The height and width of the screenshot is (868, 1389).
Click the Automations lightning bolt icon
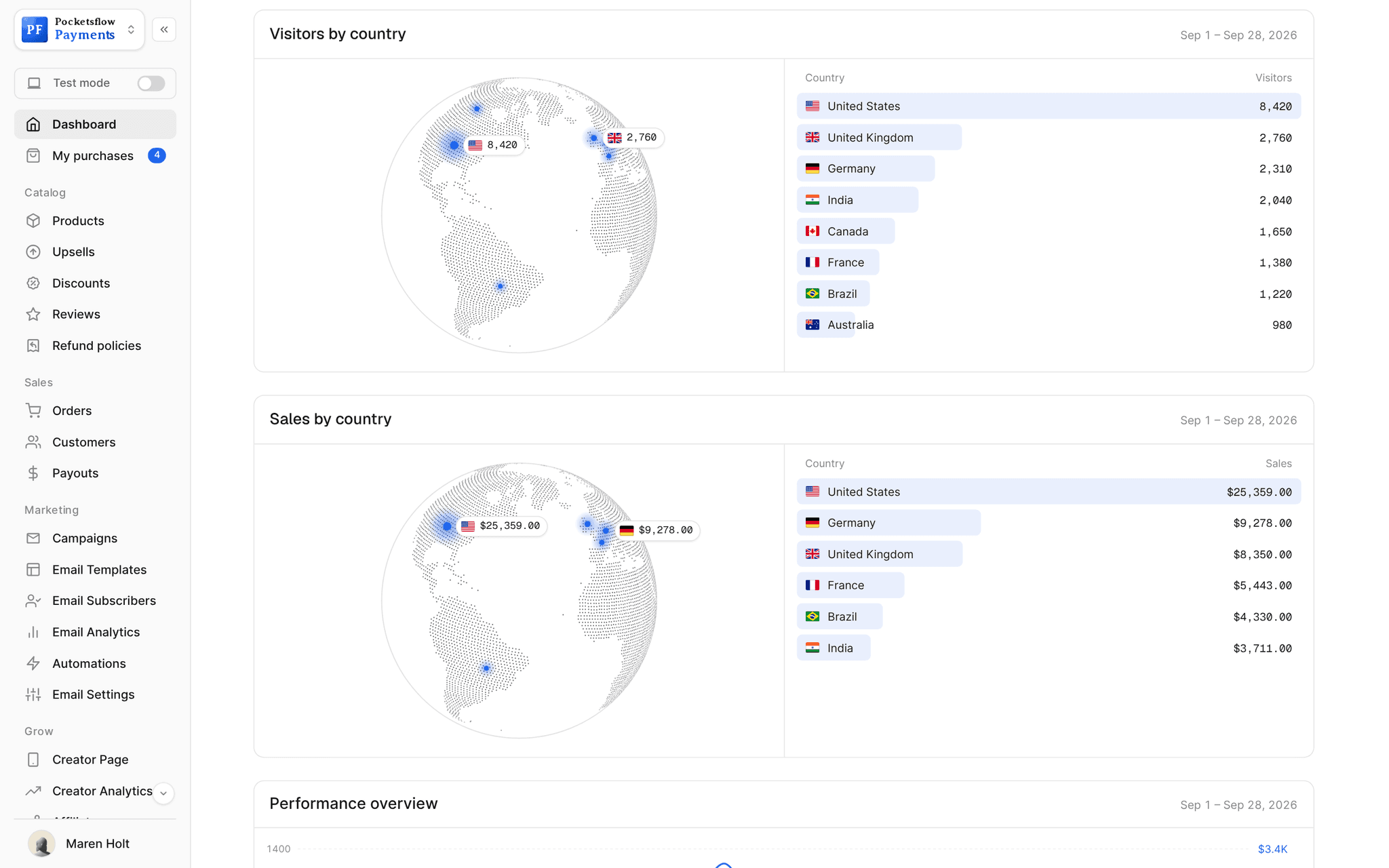click(x=33, y=663)
